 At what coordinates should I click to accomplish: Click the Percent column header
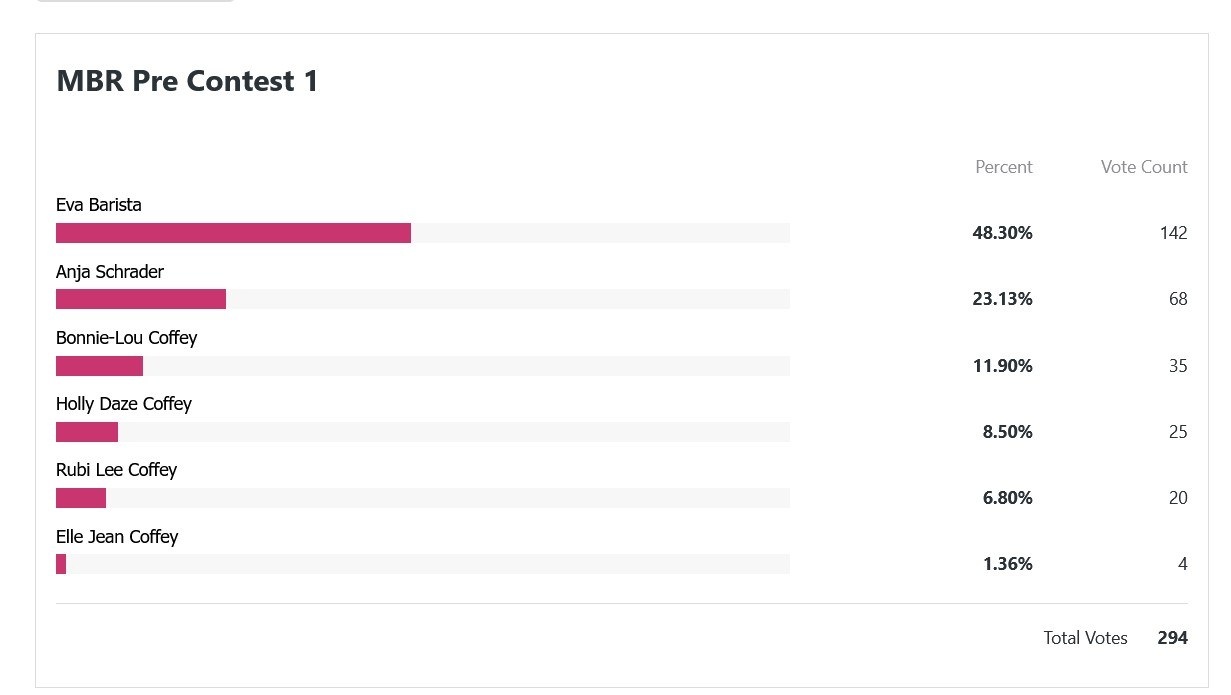[1004, 167]
